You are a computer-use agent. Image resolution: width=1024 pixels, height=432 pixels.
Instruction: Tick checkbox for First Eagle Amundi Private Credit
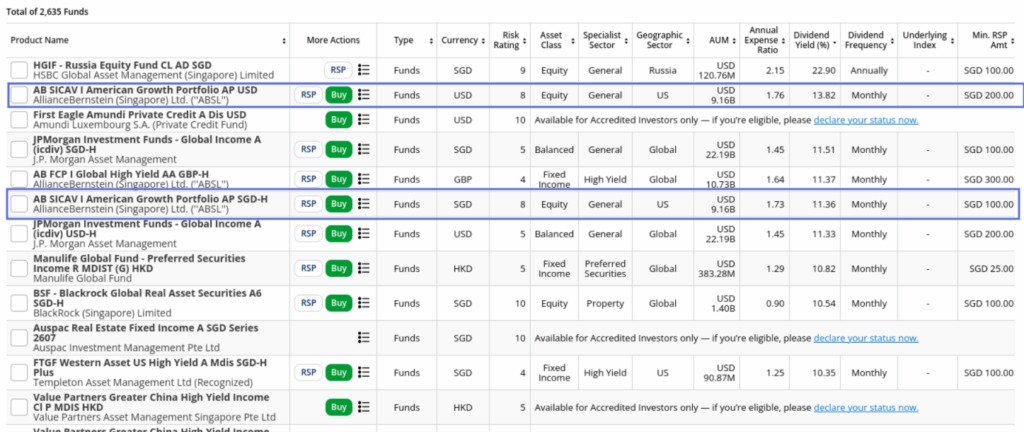[x=20, y=119]
